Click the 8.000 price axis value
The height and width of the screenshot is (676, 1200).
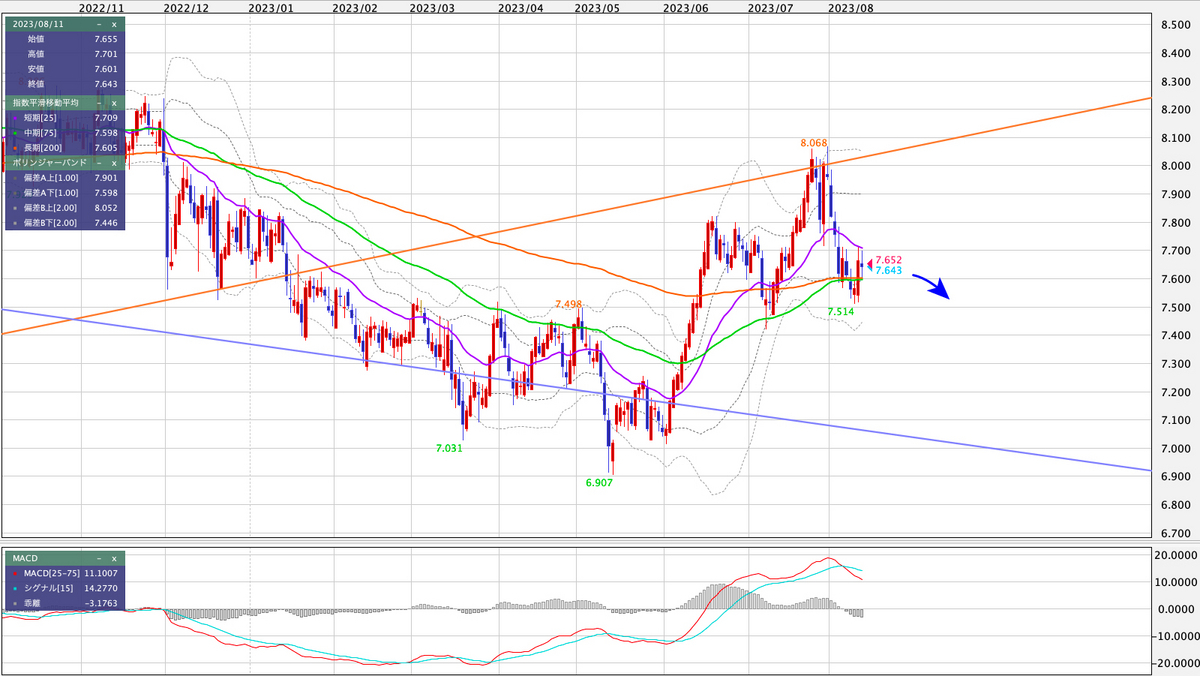[x=1174, y=166]
